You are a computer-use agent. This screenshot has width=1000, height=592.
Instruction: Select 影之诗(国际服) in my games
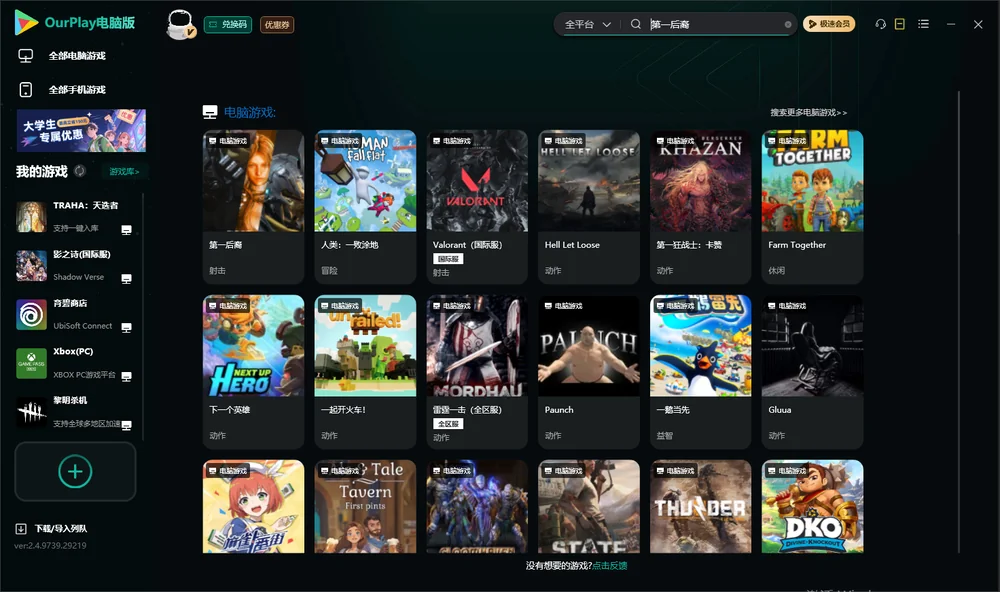point(75,265)
